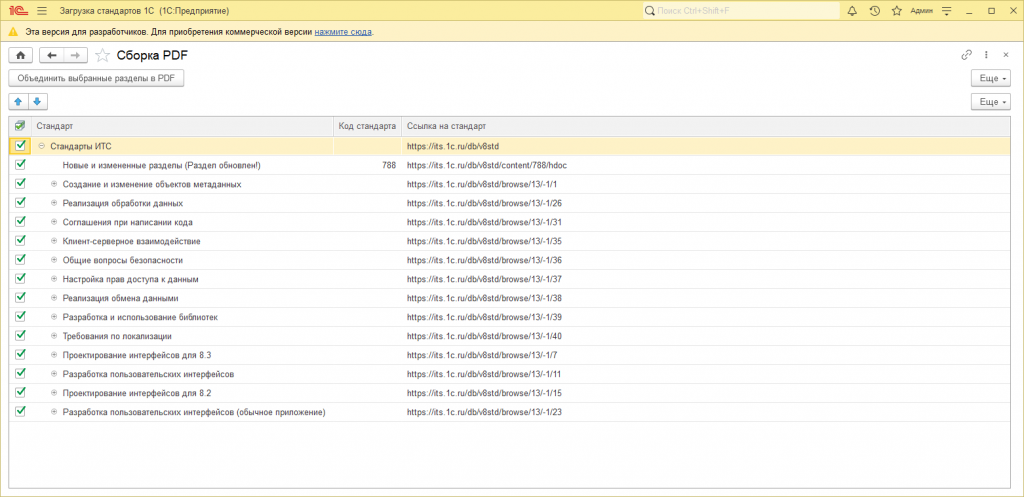Screen dimensions: 1024x497
Task: Expand Общие вопросы безопасности node
Action: [x=54, y=261]
